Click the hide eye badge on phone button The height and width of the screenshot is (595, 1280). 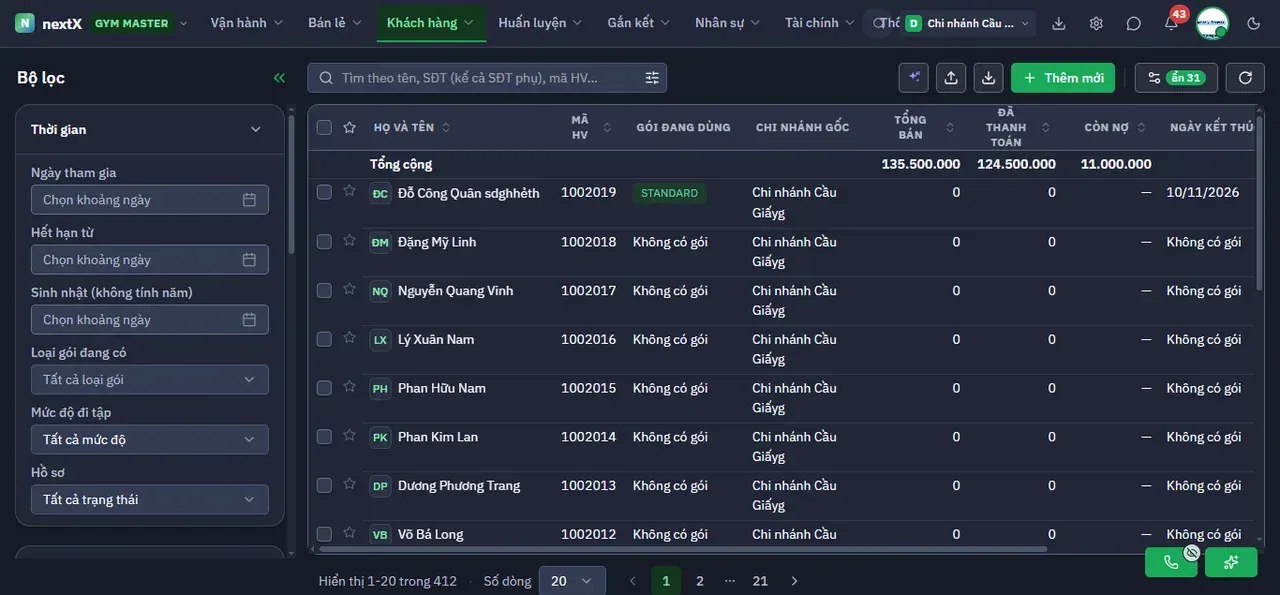pyautogui.click(x=1192, y=552)
